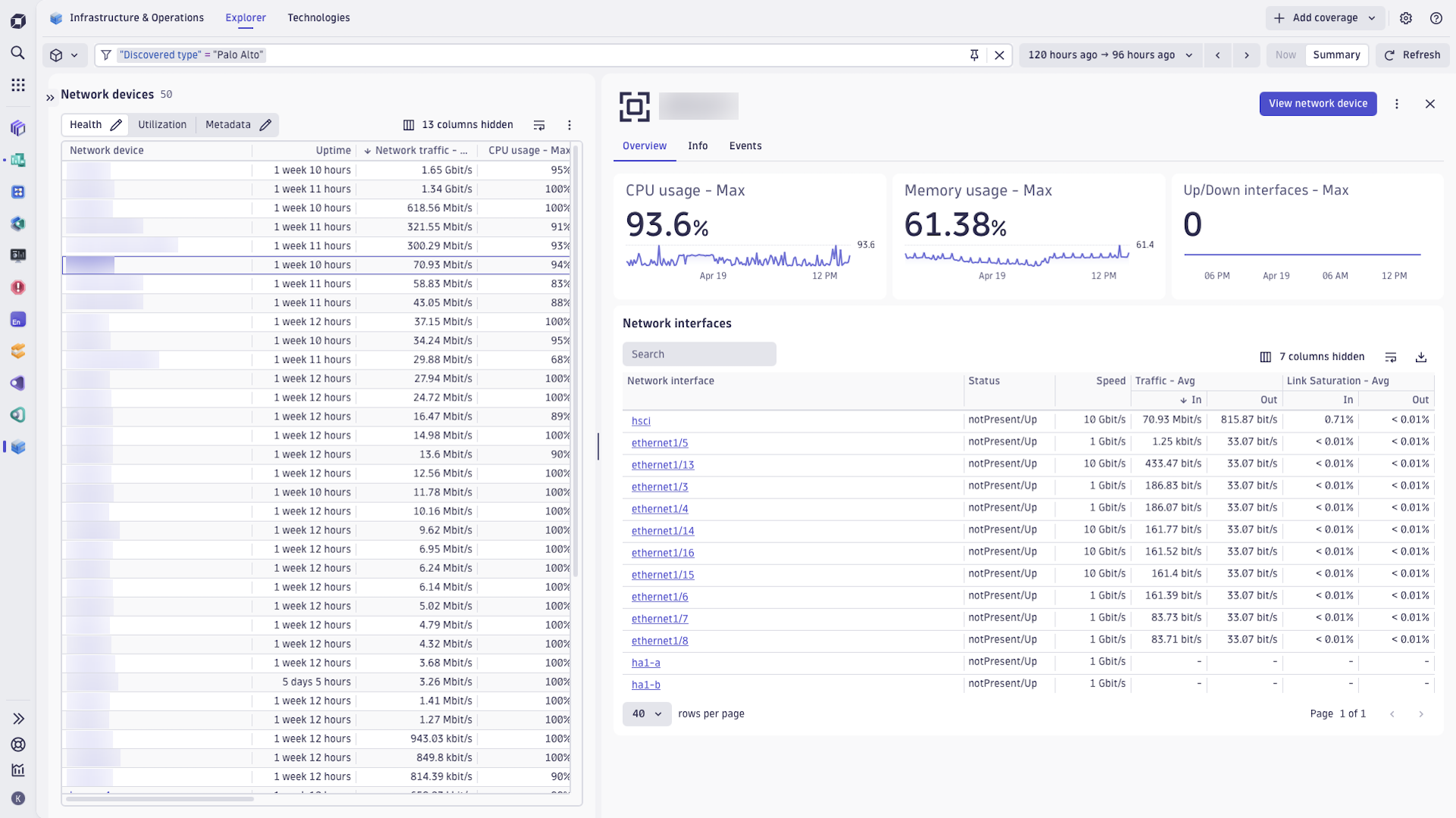The height and width of the screenshot is (818, 1456).
Task: Download network interfaces table data
Action: point(1420,357)
